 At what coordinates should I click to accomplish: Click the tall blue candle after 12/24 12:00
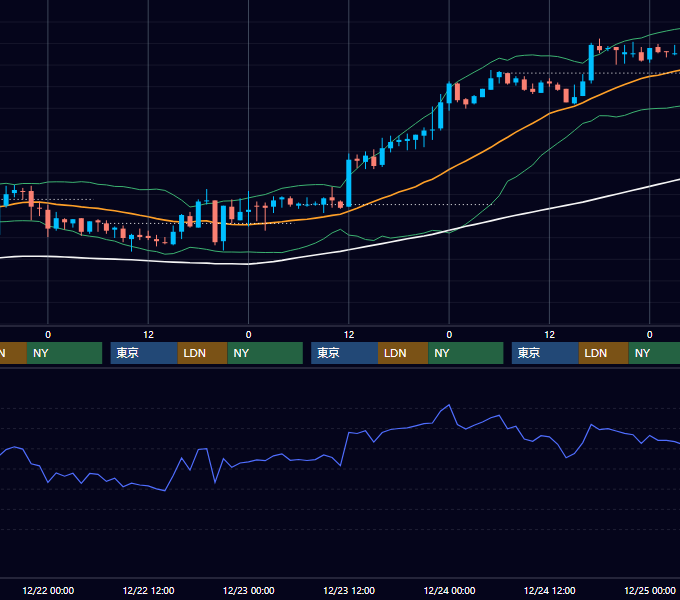tap(591, 63)
